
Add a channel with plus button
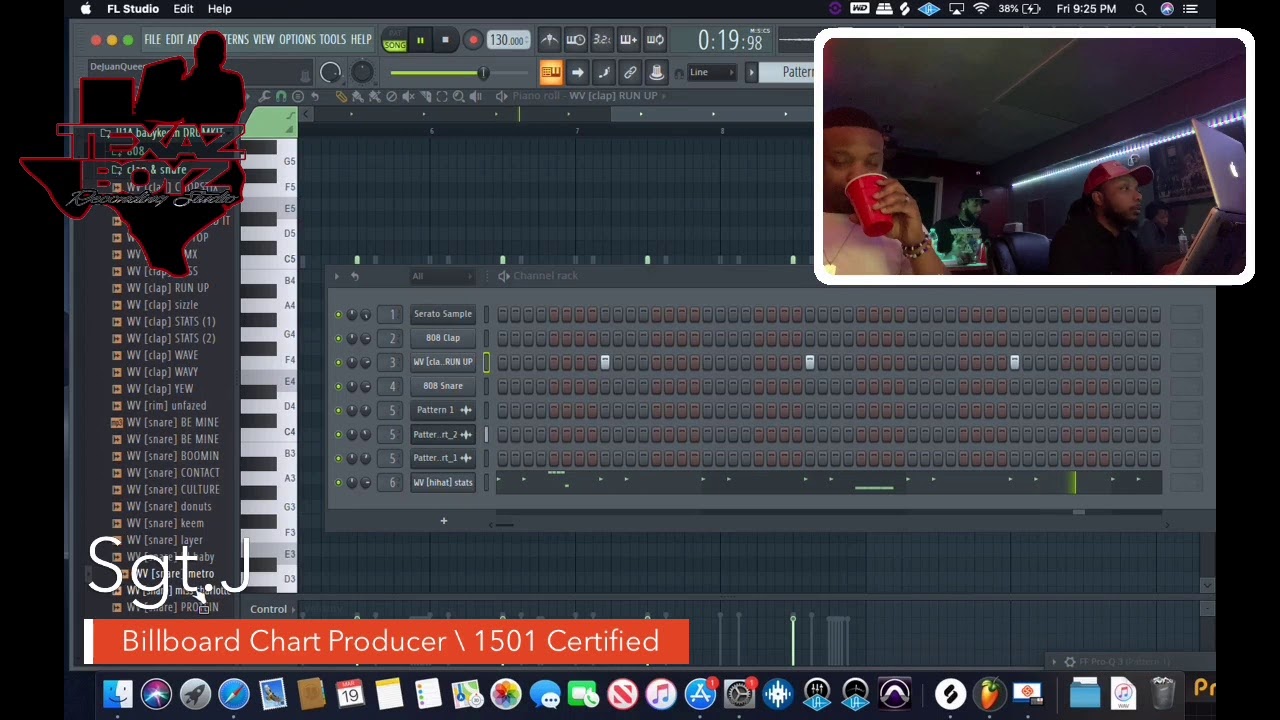click(x=443, y=520)
